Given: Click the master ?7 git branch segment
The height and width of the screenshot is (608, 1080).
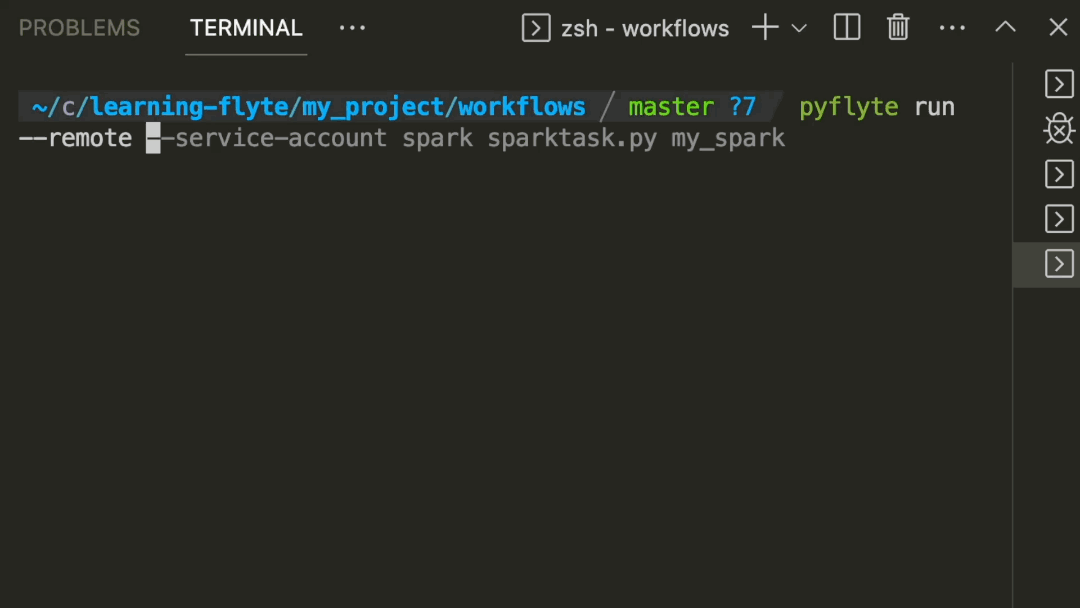Looking at the screenshot, I should point(691,107).
